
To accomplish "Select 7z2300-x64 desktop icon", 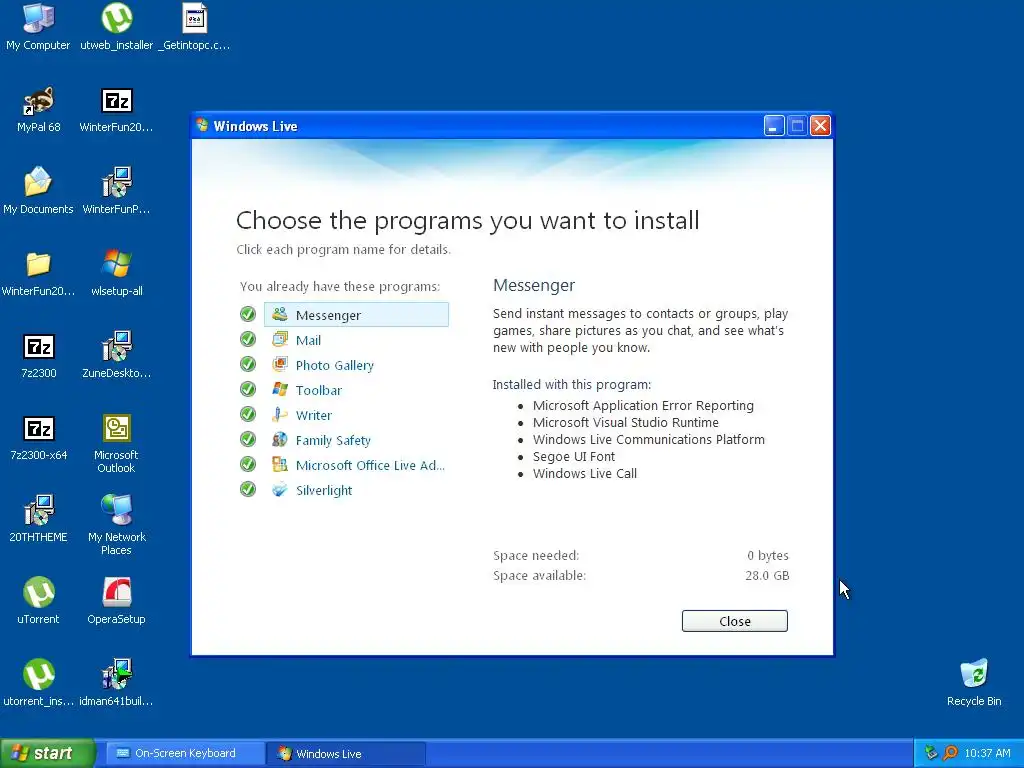I will click(x=38, y=437).
